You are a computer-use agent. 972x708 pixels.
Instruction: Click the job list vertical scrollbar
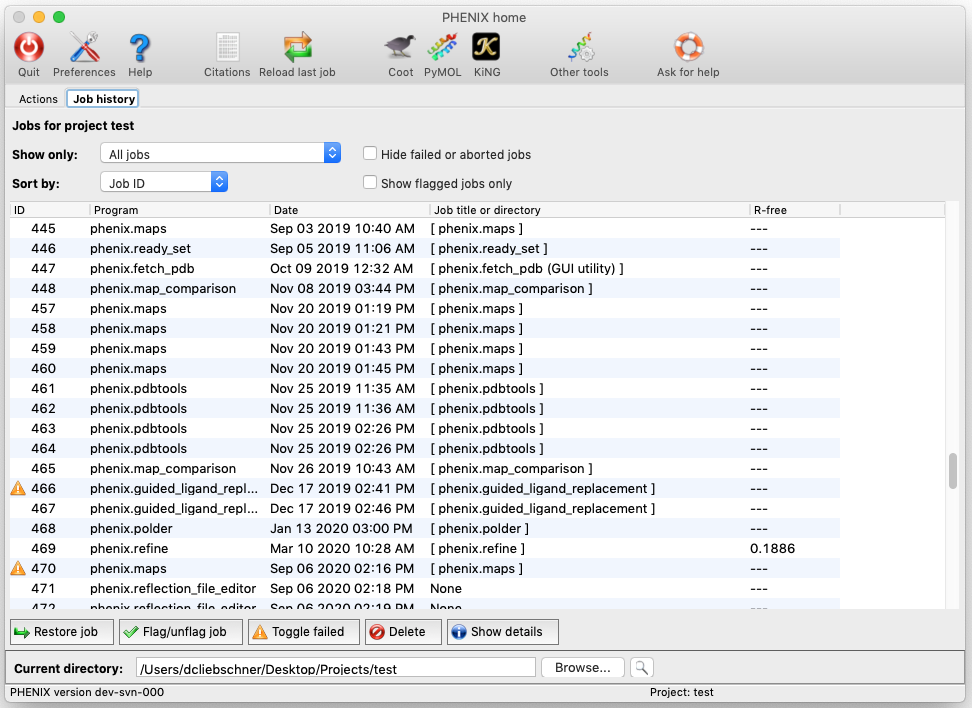pyautogui.click(x=953, y=471)
